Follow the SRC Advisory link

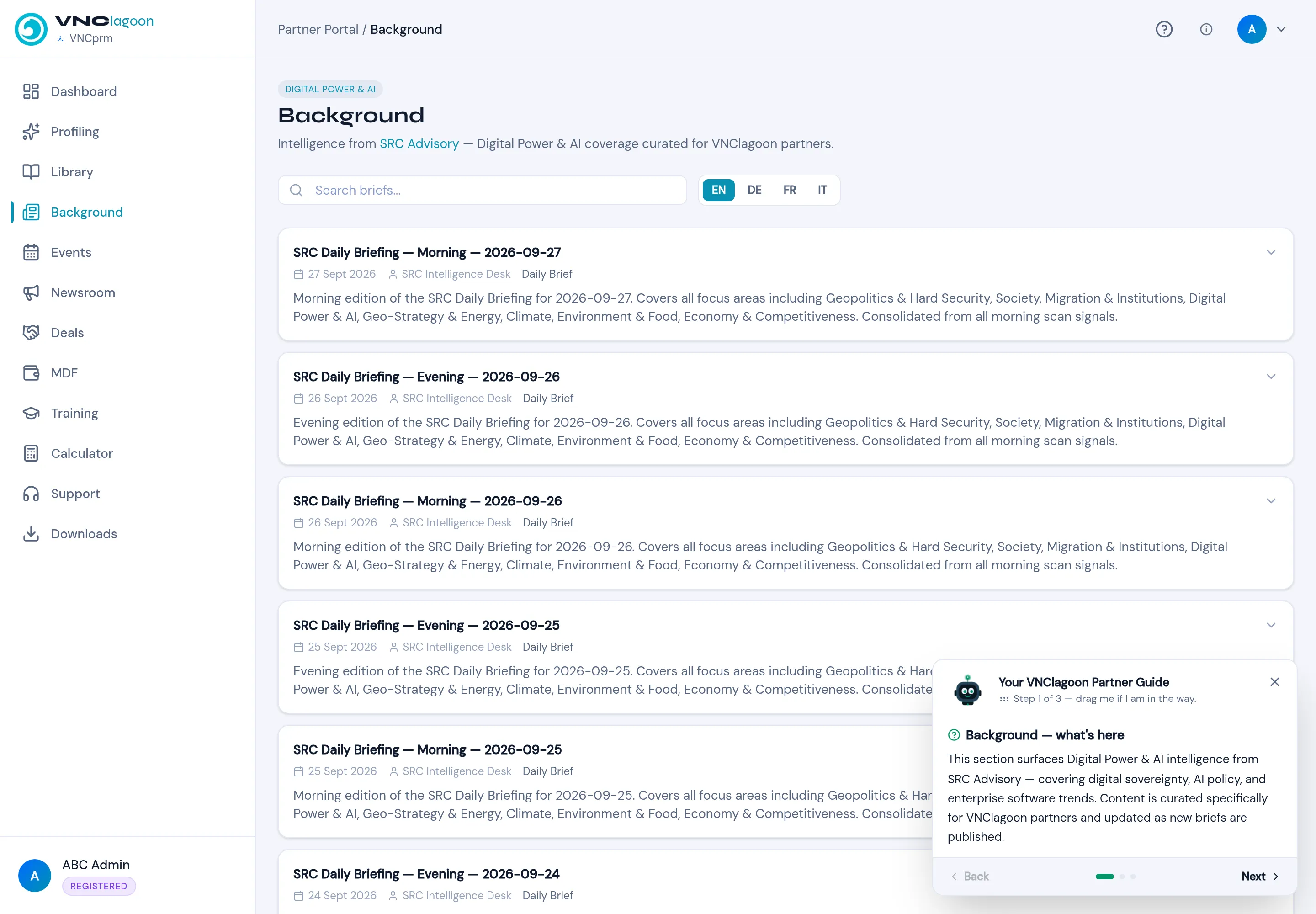pos(419,144)
